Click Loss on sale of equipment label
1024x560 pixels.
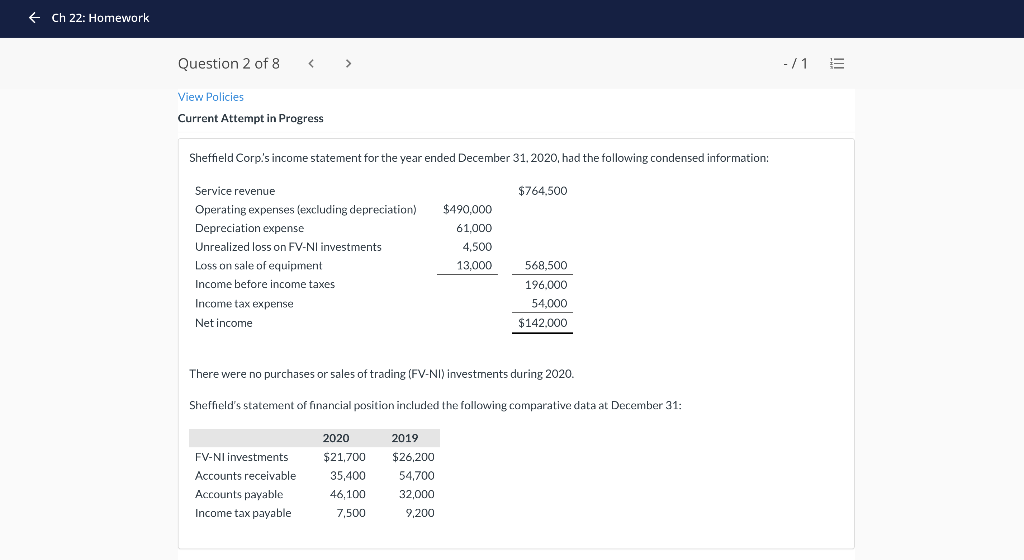(x=259, y=266)
